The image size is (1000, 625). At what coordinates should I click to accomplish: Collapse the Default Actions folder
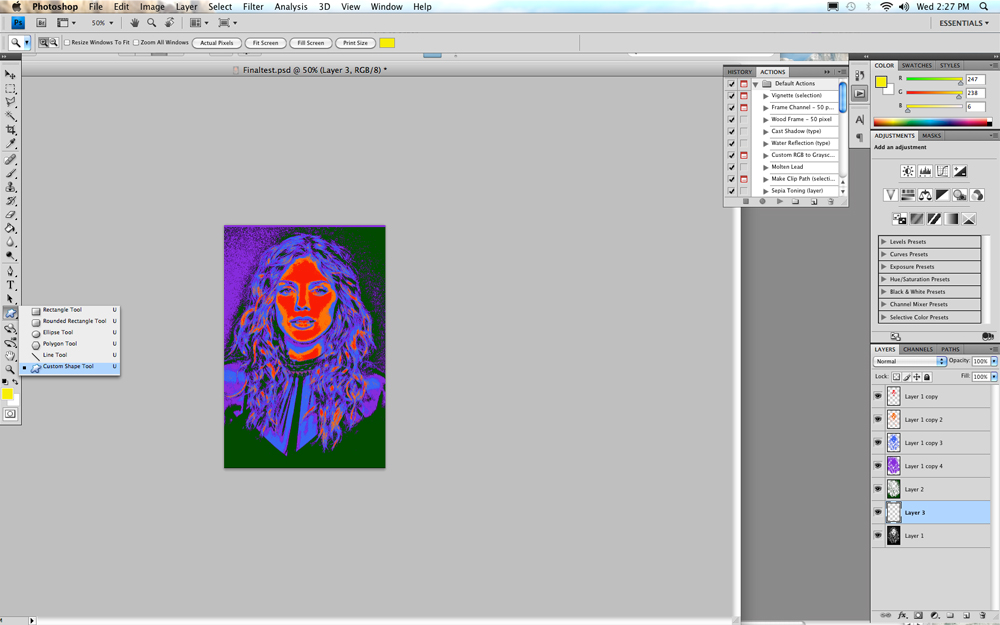[755, 84]
